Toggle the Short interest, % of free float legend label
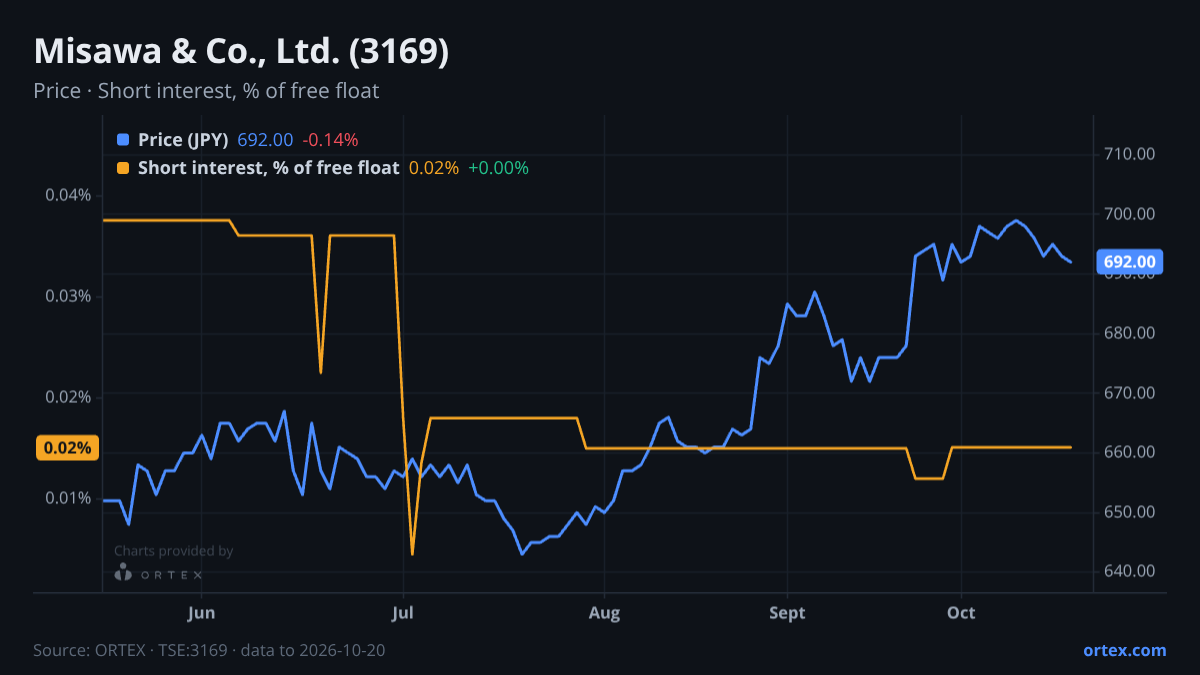The image size is (1200, 675). click(268, 168)
